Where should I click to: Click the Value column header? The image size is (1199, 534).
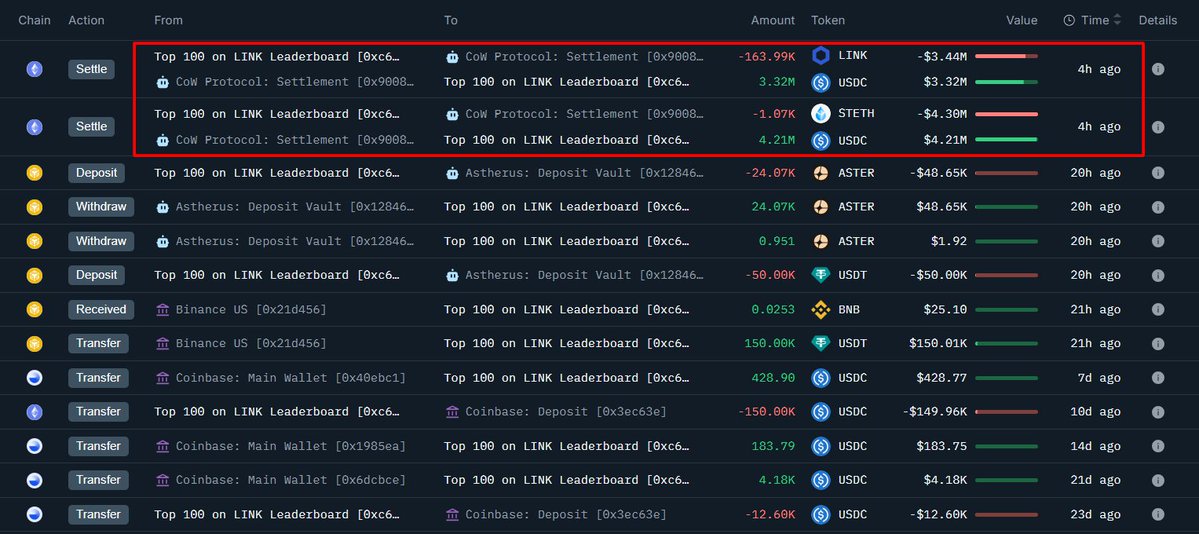[x=1022, y=20]
